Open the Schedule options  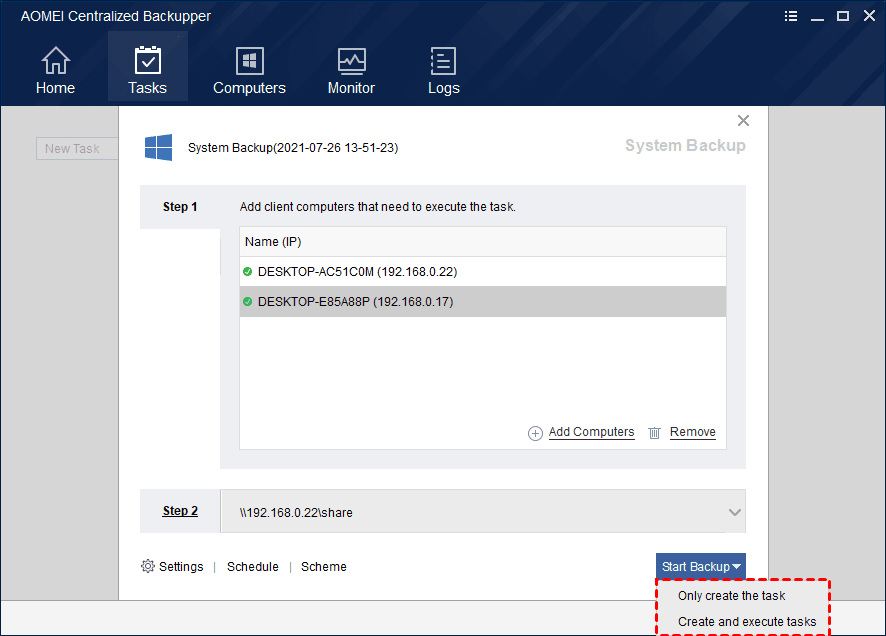[253, 567]
